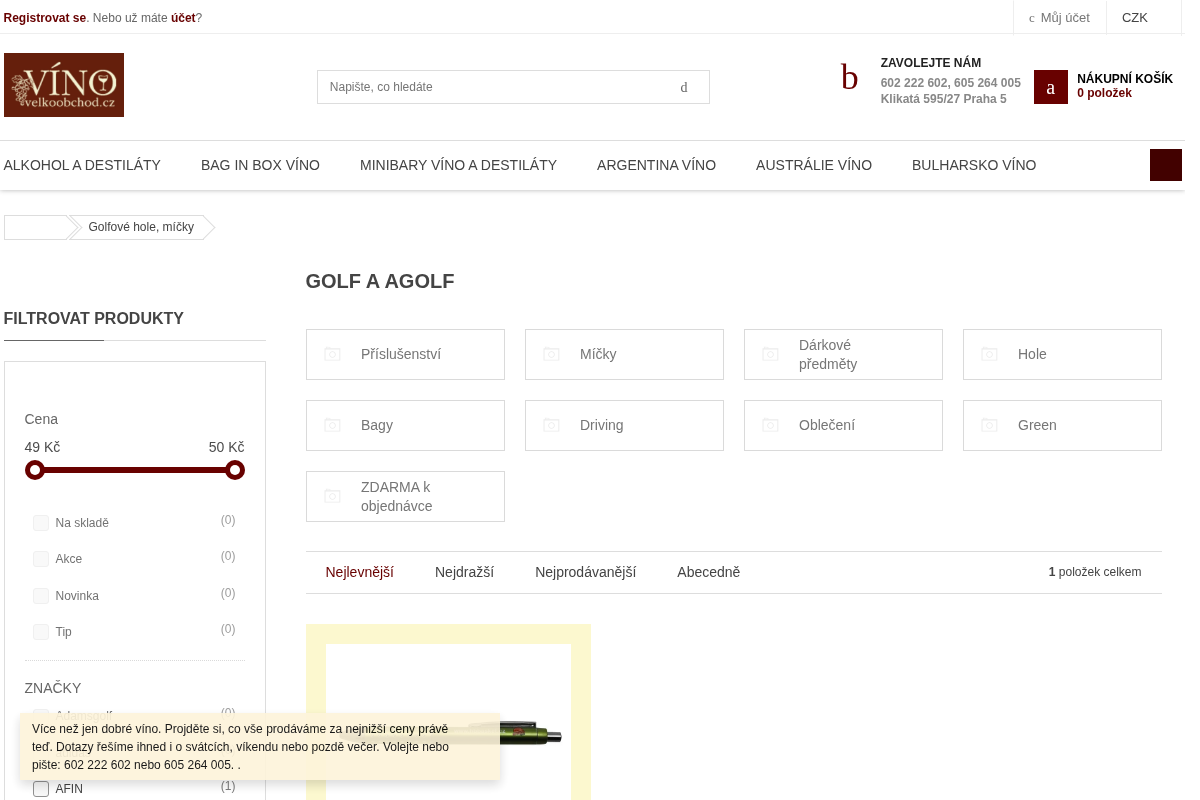
Task: Click the home breadcrumb box
Action: pyautogui.click(x=38, y=227)
